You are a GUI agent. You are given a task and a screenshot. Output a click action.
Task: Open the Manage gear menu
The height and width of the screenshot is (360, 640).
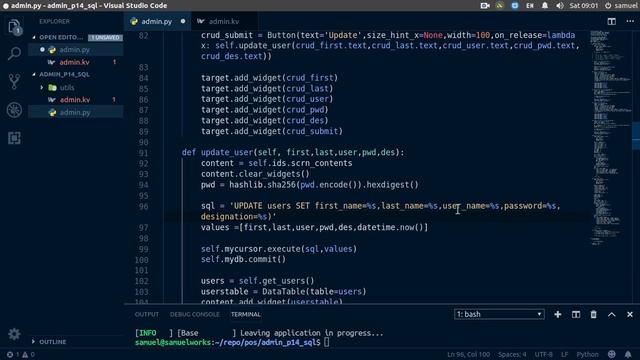[14, 334]
